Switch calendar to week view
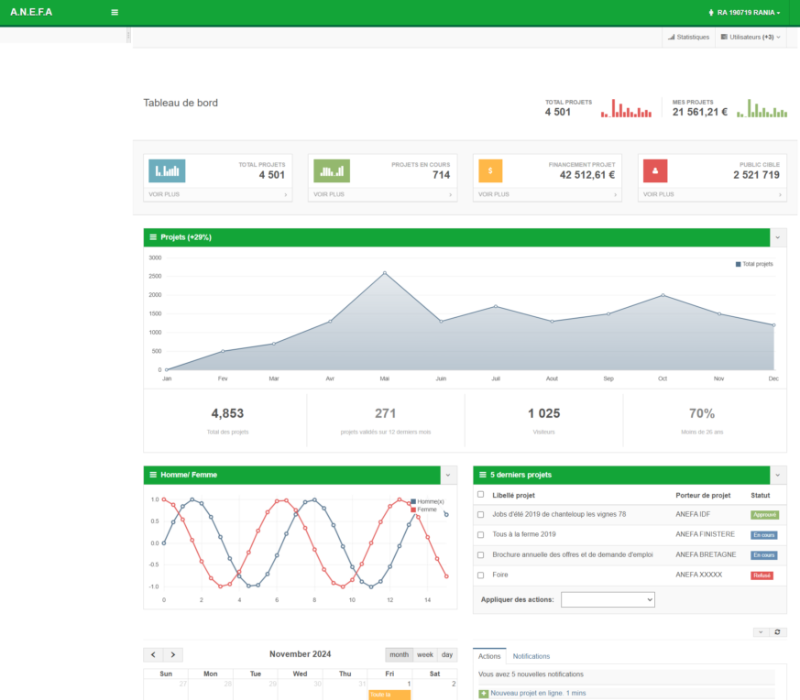 (x=425, y=654)
